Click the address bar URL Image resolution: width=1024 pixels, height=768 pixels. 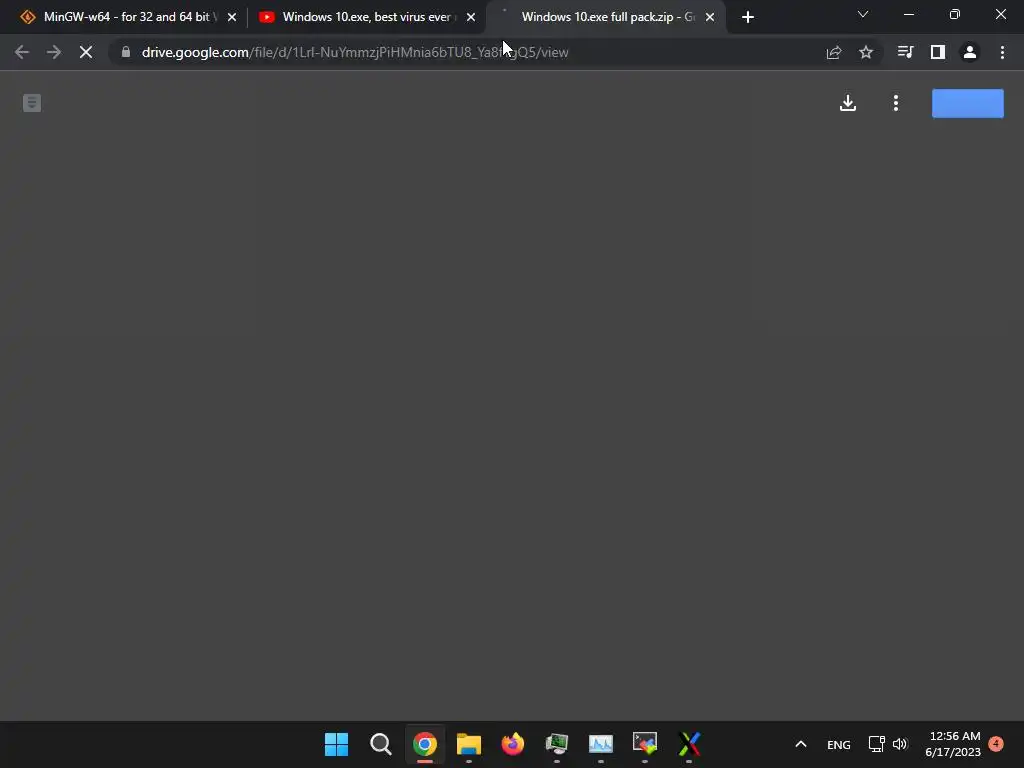point(355,52)
